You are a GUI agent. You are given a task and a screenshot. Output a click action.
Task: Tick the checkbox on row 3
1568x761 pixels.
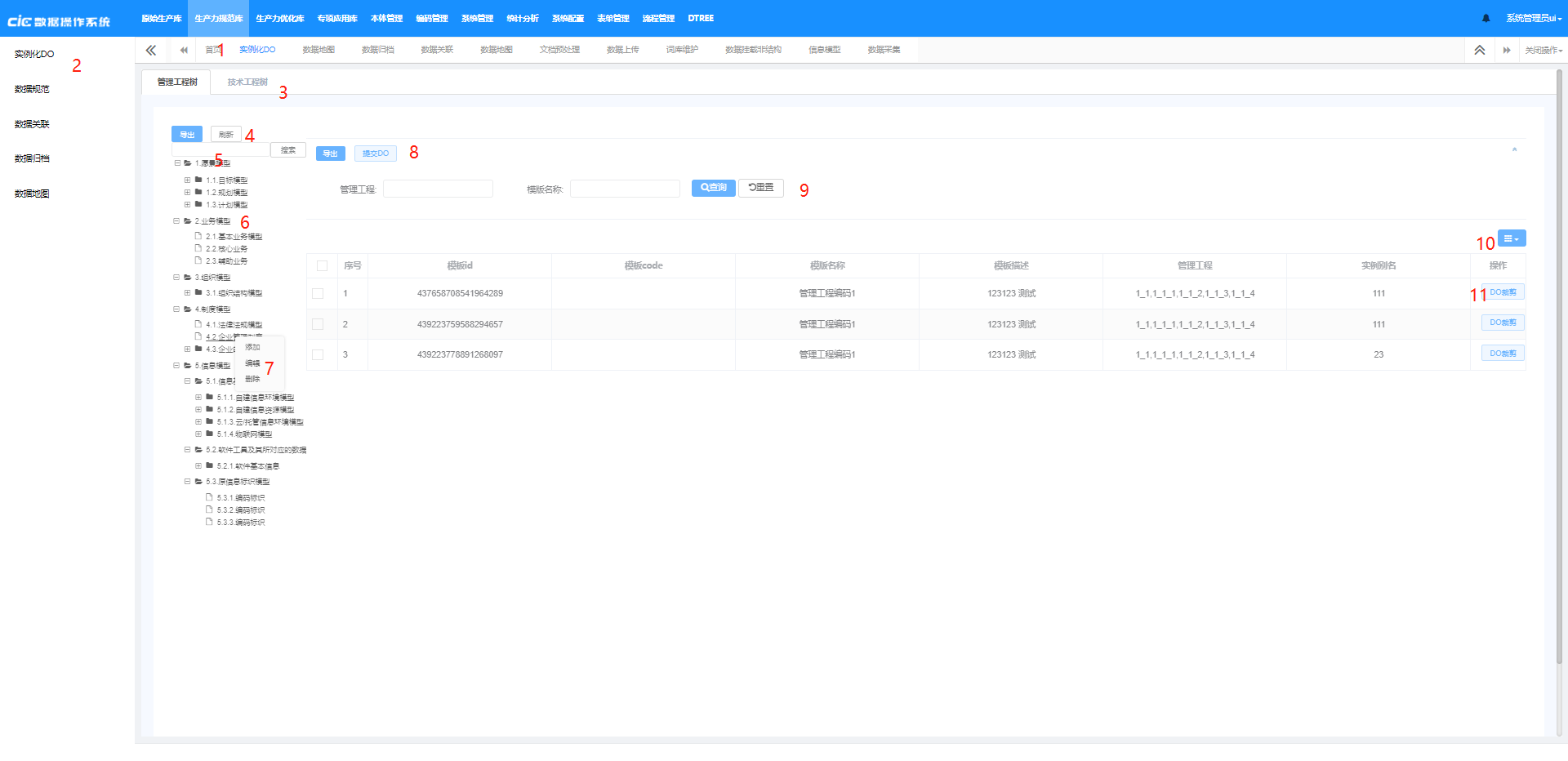[x=318, y=354]
